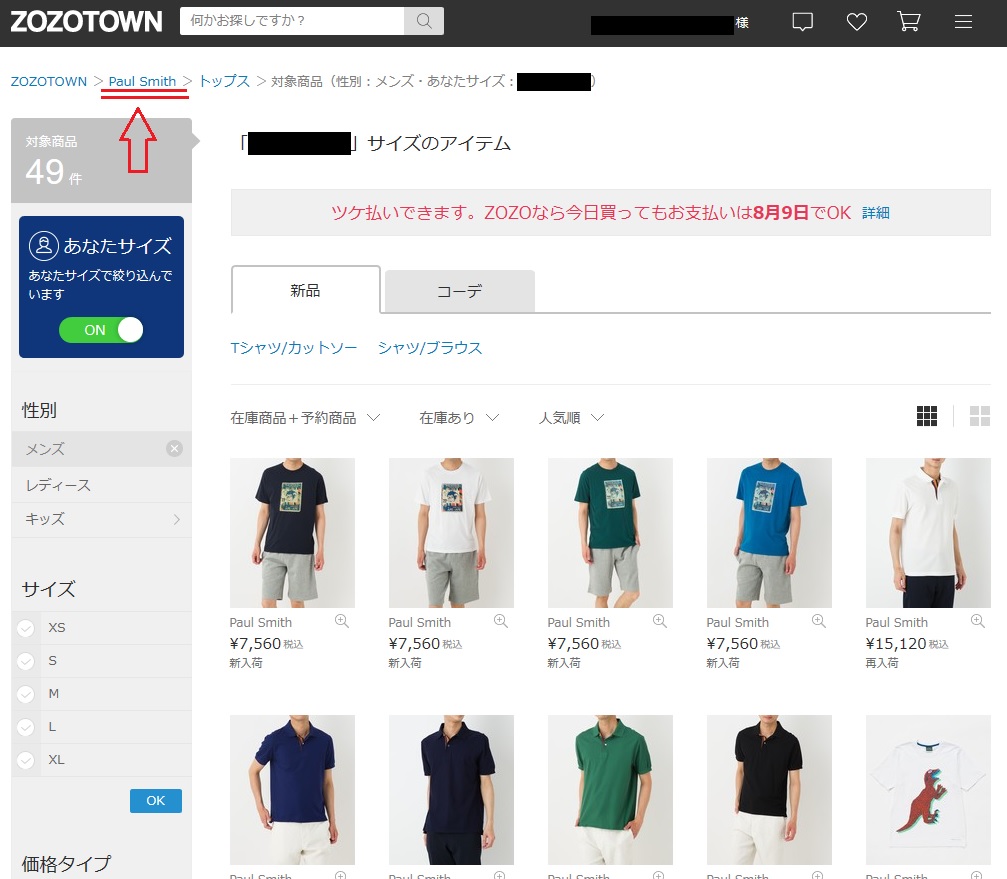The image size is (1007, 879).
Task: Zoom the ¥15,120 white polo product
Action: 977,621
